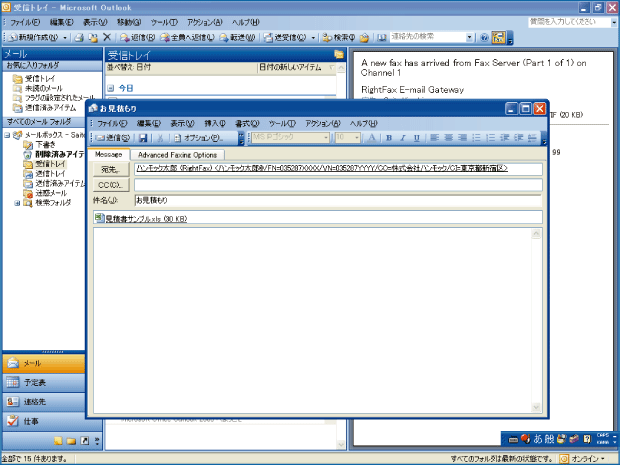Click the CC(C) button
The height and width of the screenshot is (465, 620).
111,185
